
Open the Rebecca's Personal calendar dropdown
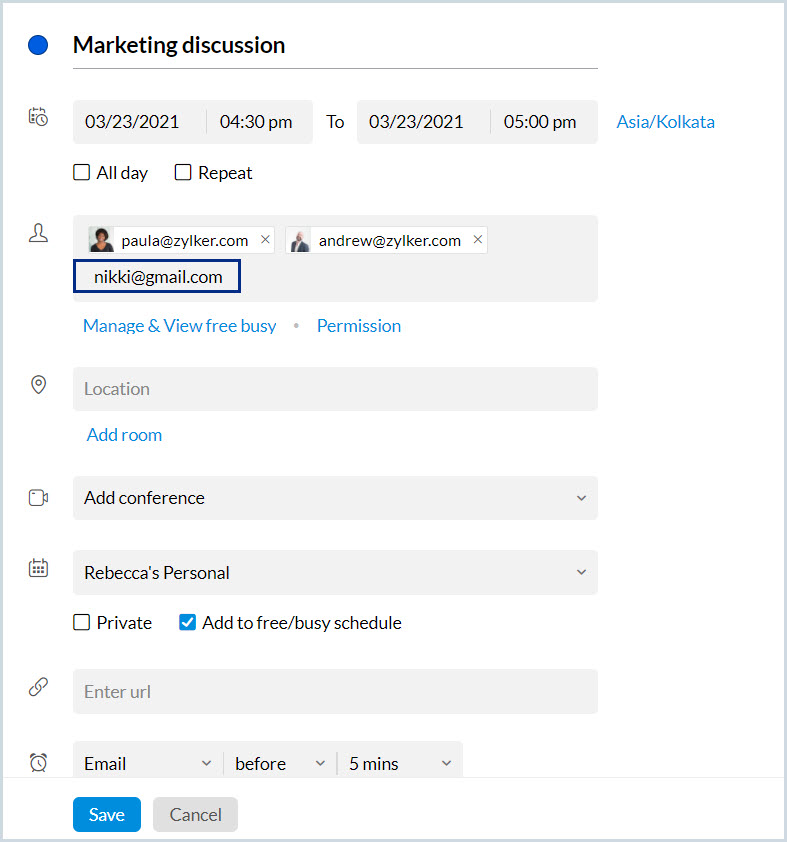(x=335, y=572)
